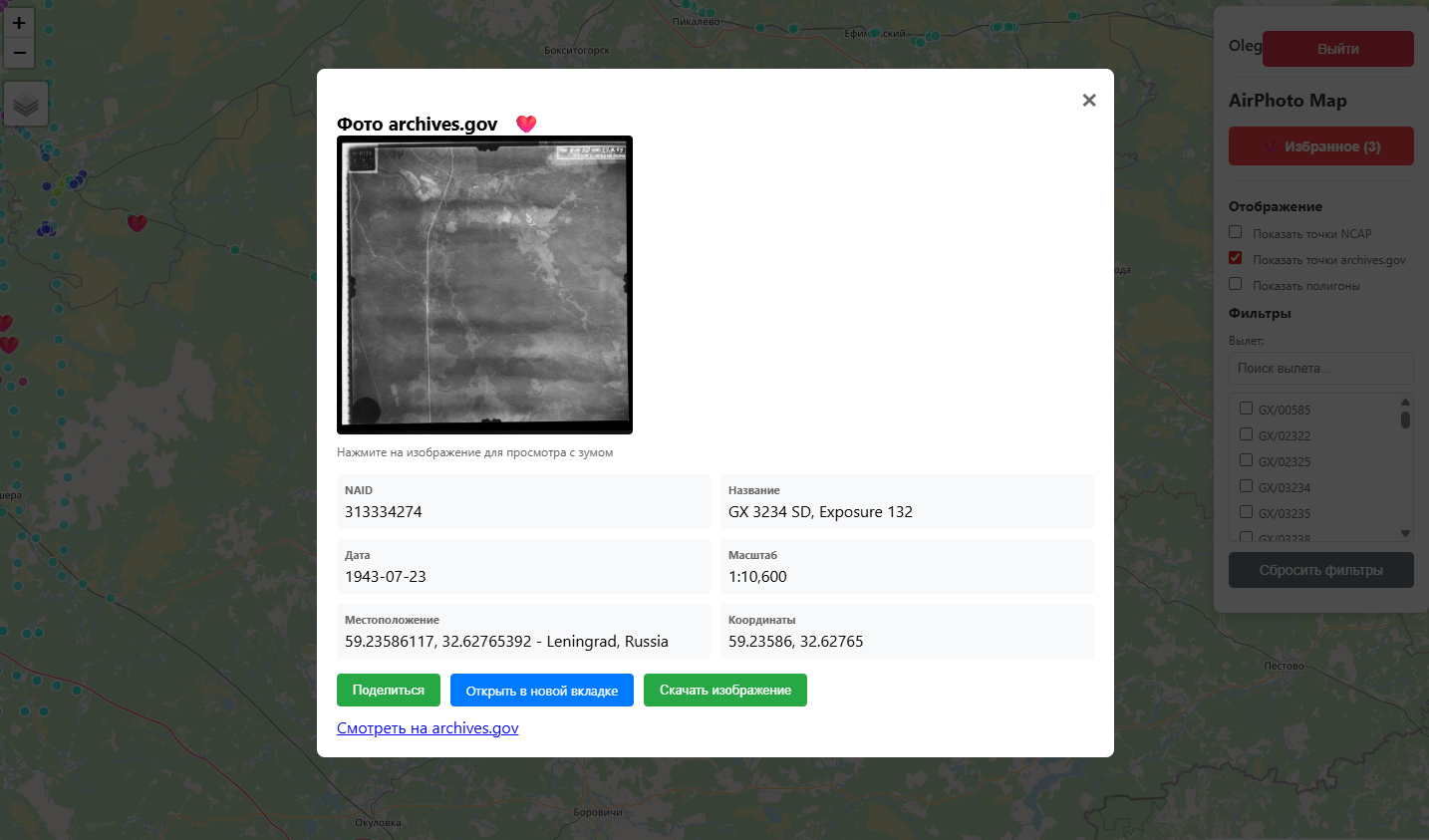Click the Поиск вылета search field
This screenshot has width=1429, height=840.
click(1320, 368)
